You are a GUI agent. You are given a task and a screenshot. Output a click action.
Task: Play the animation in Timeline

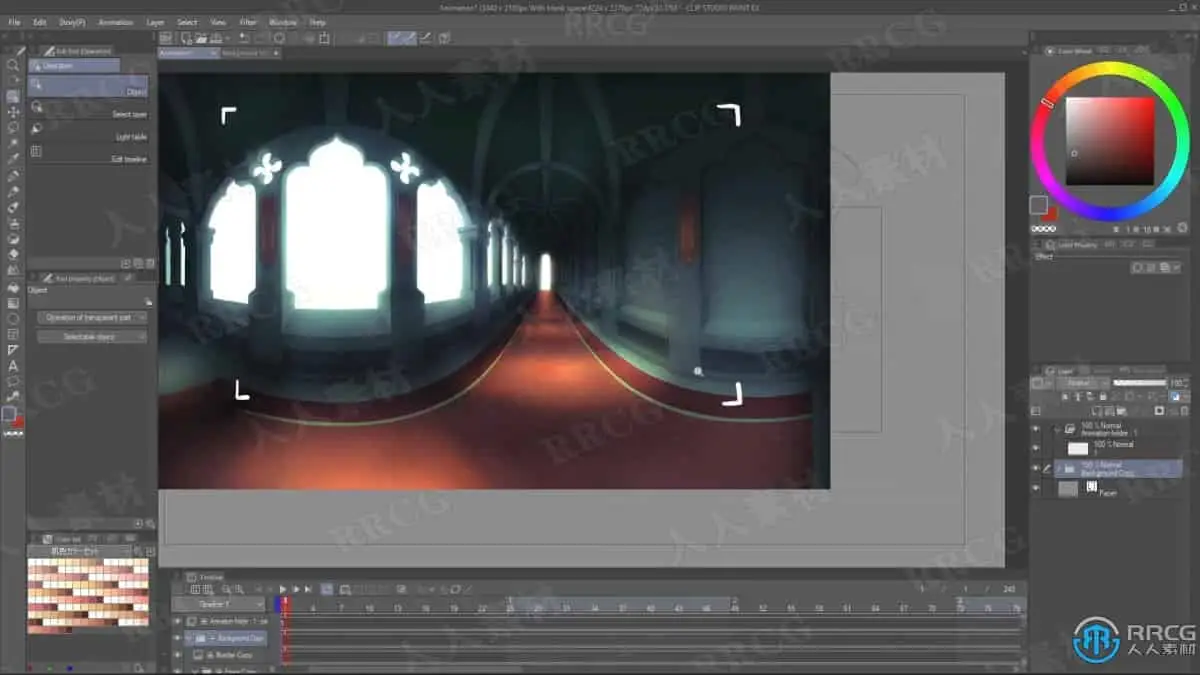(x=283, y=589)
